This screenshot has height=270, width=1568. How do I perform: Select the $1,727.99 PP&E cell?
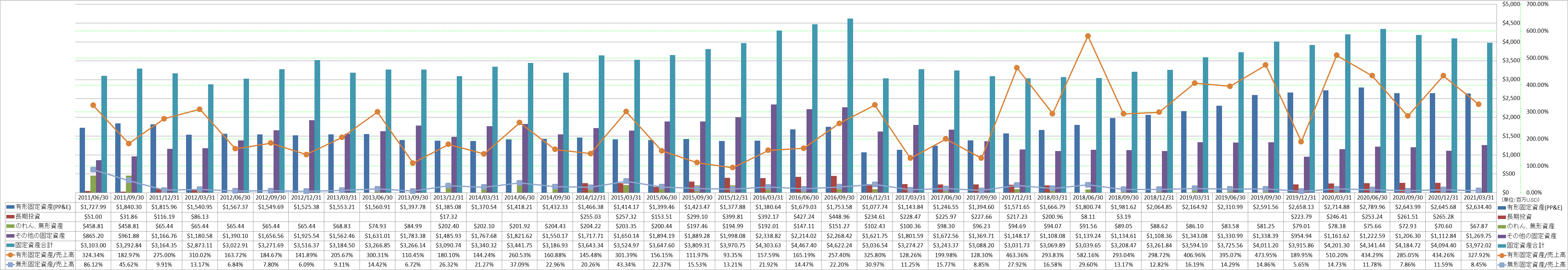pyautogui.click(x=94, y=207)
